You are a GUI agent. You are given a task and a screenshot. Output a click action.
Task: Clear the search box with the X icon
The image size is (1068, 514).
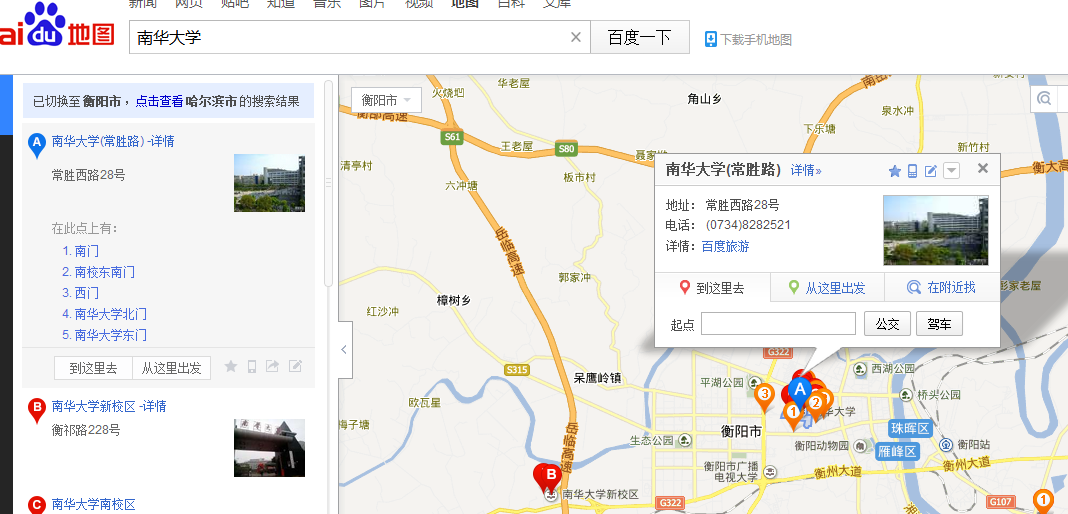(x=576, y=37)
